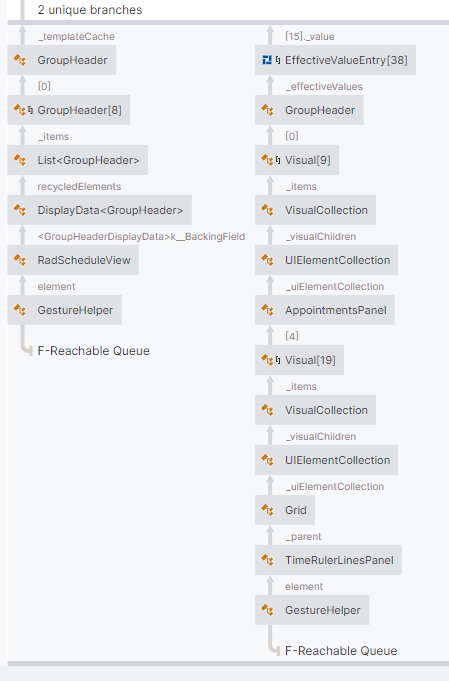Click [0] label above Visual[9]
The width and height of the screenshot is (449, 681).
[x=292, y=136]
